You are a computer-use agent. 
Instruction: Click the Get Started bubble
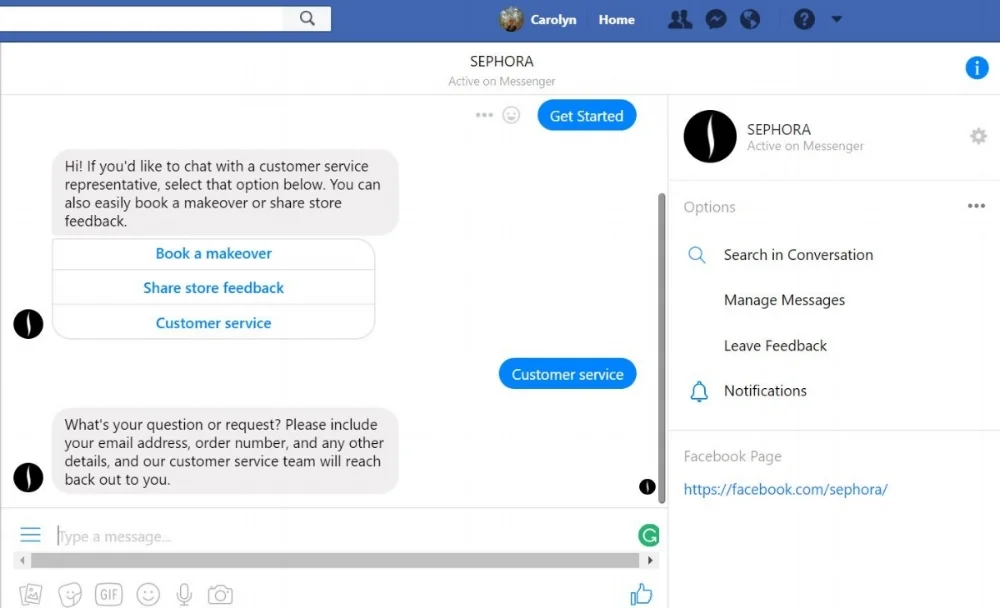pyautogui.click(x=587, y=115)
